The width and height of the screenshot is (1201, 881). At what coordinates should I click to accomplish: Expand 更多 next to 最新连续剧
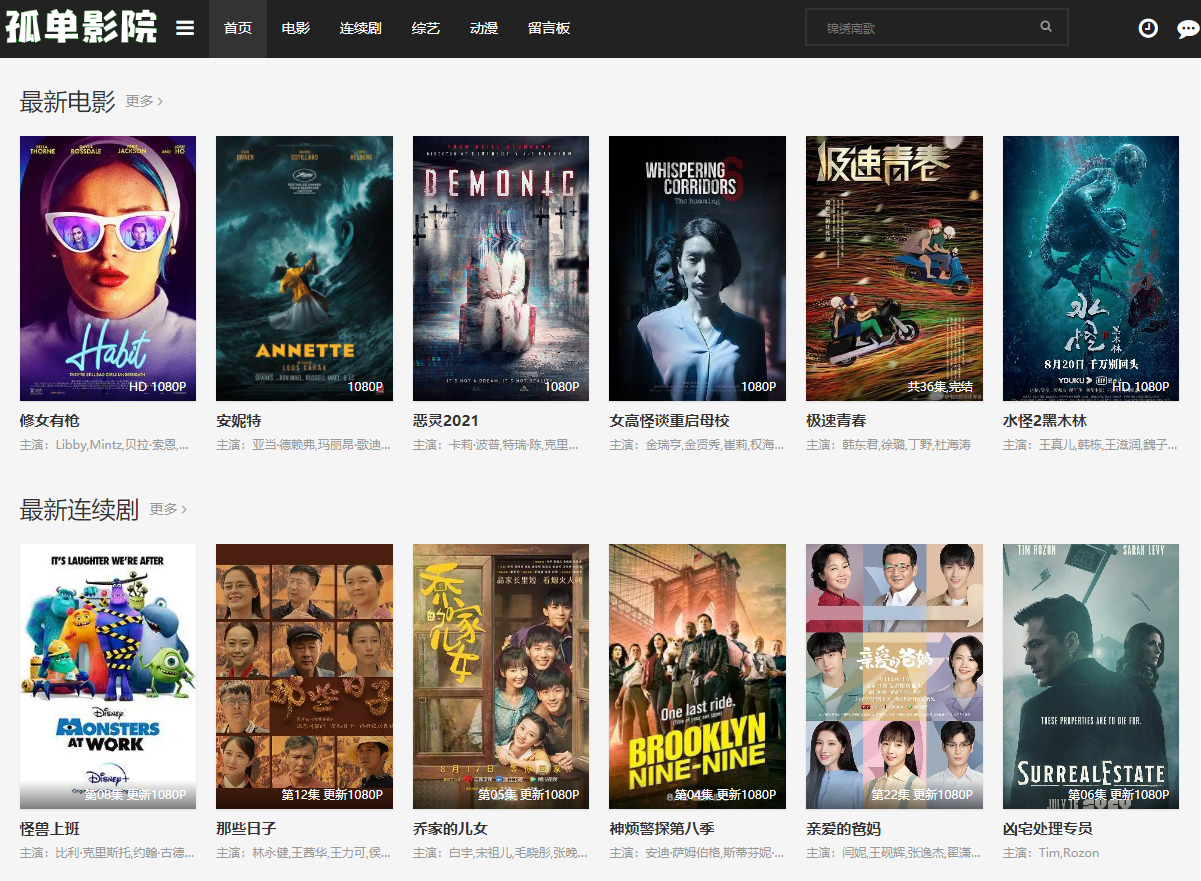[168, 509]
